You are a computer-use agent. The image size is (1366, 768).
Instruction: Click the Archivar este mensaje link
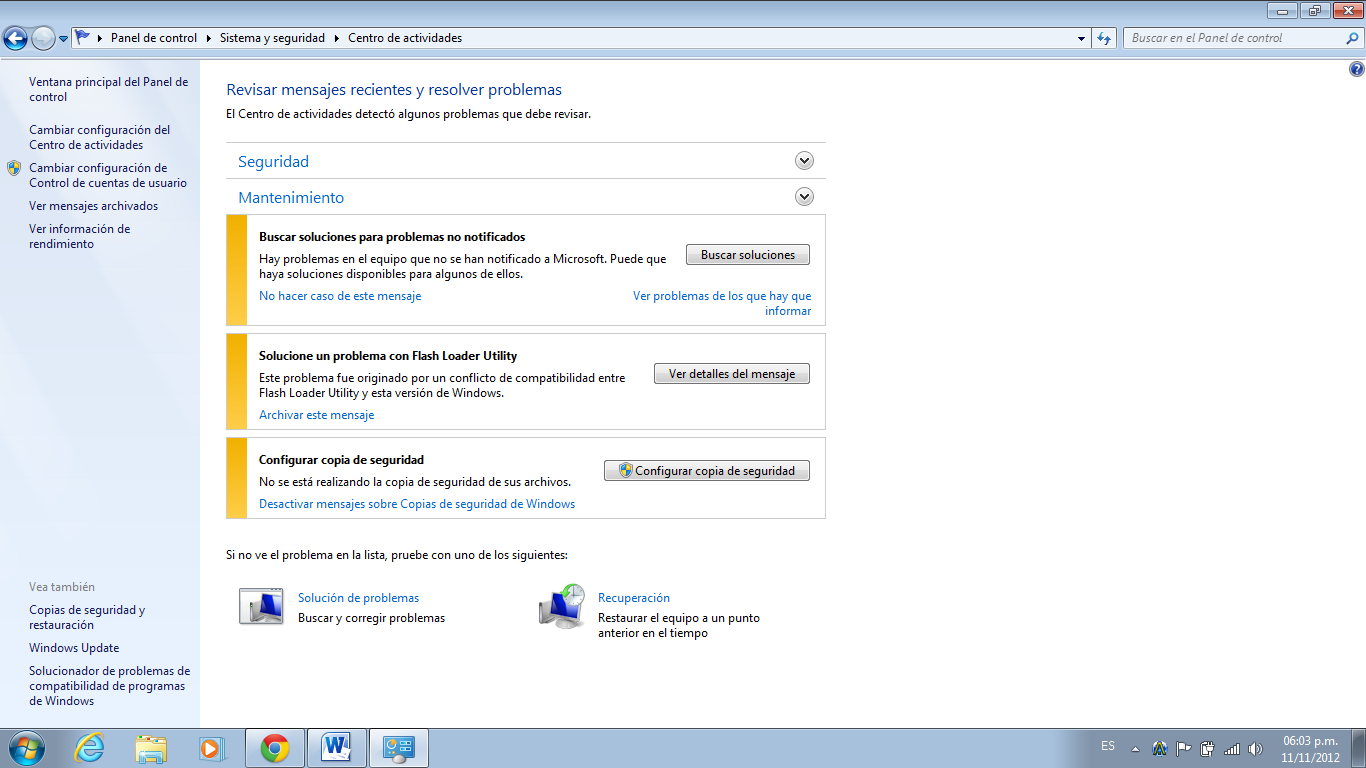coord(316,414)
